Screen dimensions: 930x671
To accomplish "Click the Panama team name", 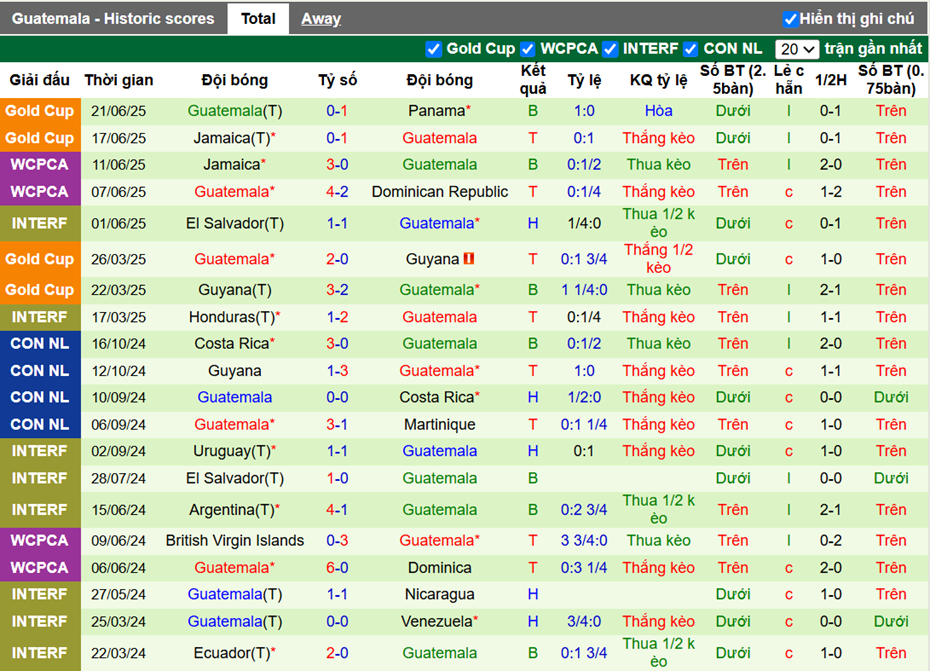I will [439, 111].
